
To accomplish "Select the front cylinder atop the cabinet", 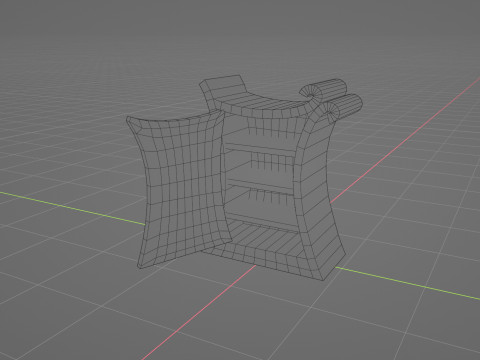I will 342,108.
